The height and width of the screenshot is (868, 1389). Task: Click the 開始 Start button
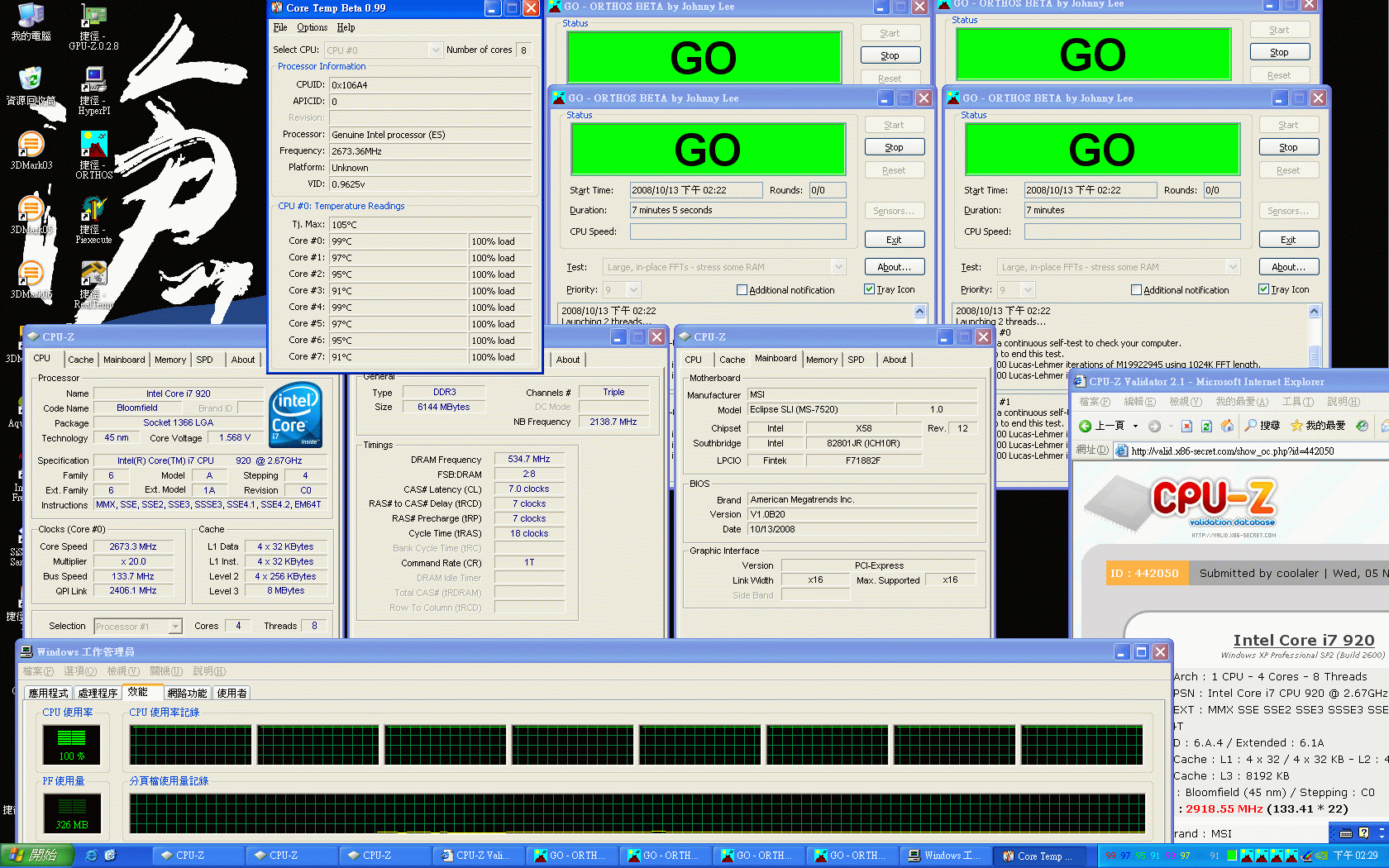click(x=37, y=856)
